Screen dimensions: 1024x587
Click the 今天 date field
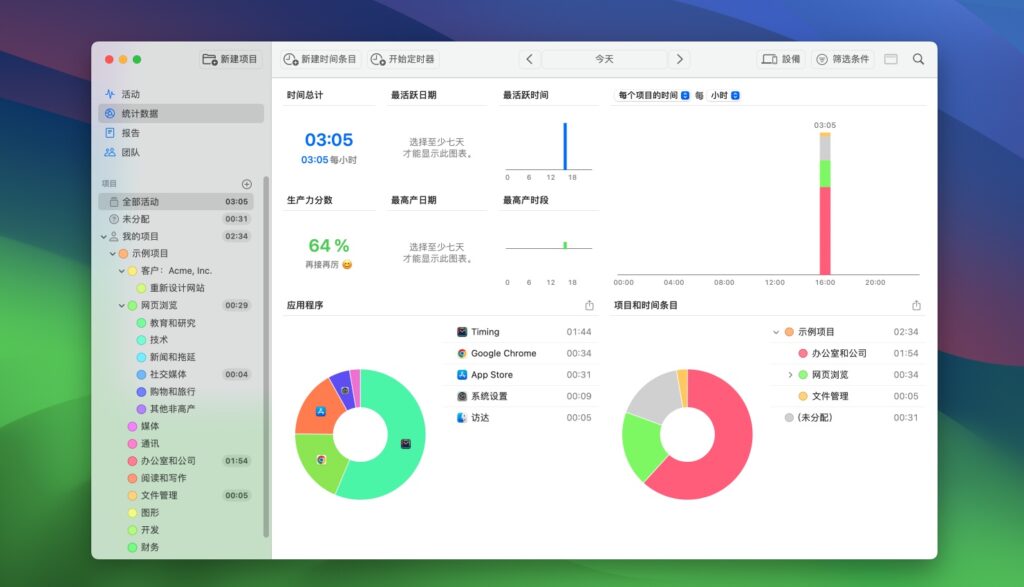click(x=605, y=59)
